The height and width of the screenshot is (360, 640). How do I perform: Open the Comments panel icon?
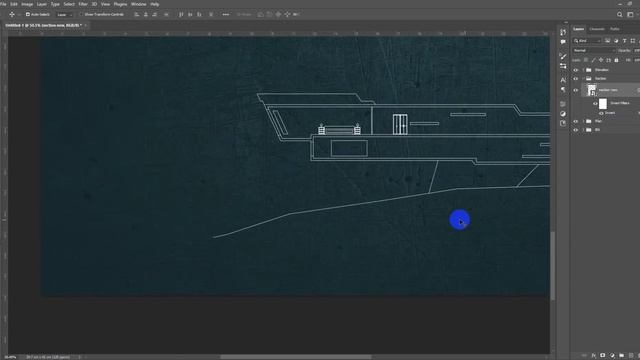tap(563, 42)
